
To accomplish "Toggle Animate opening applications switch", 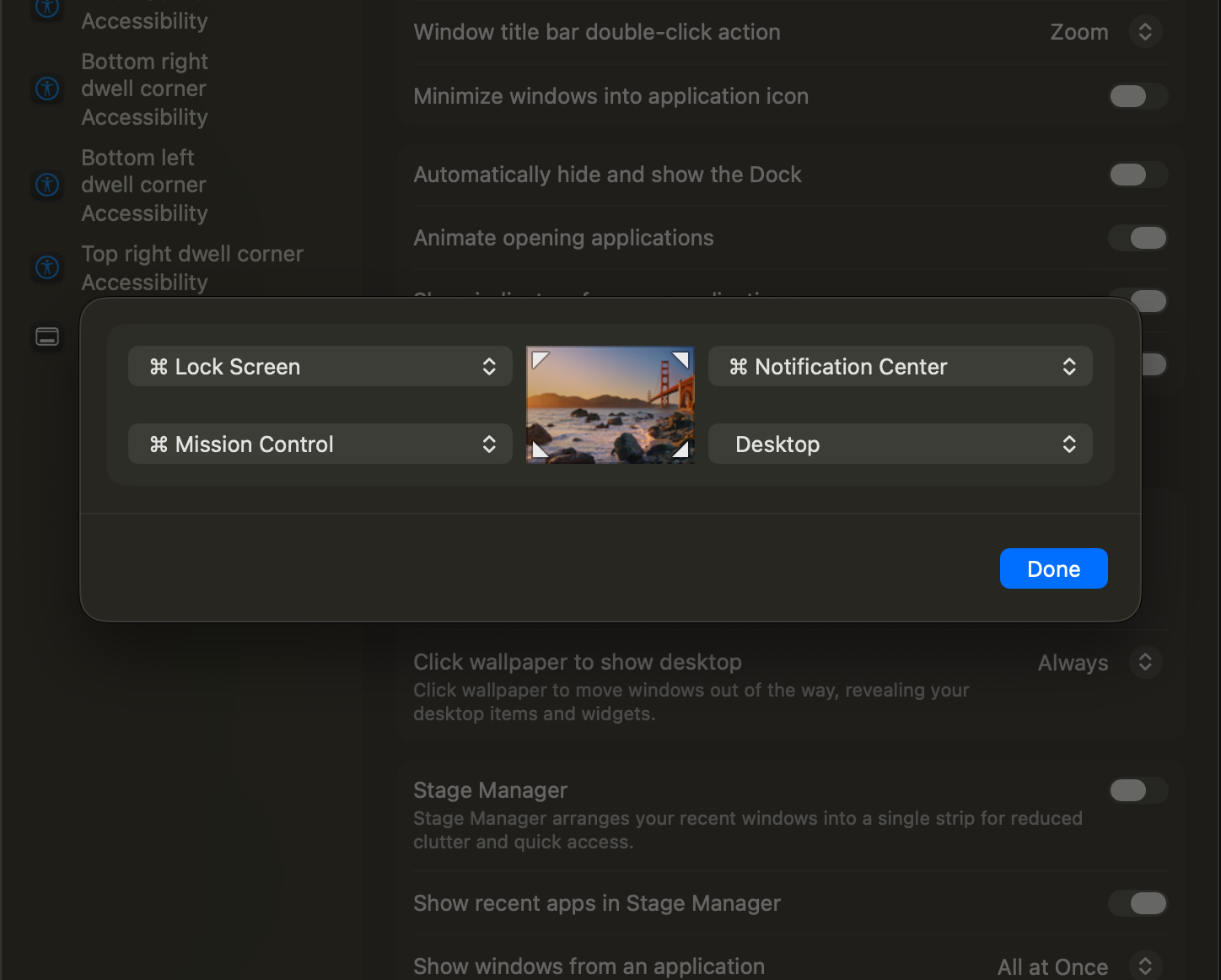I will pos(1138,238).
